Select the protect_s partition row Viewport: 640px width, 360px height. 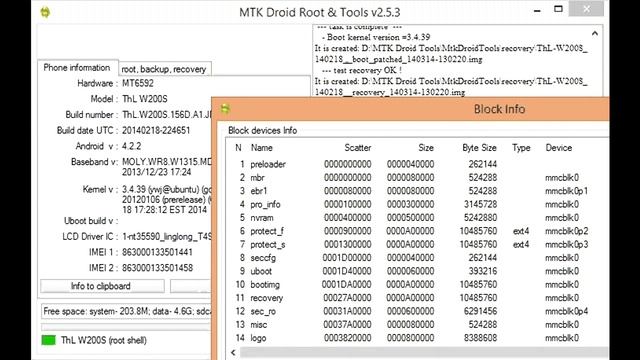coord(416,244)
